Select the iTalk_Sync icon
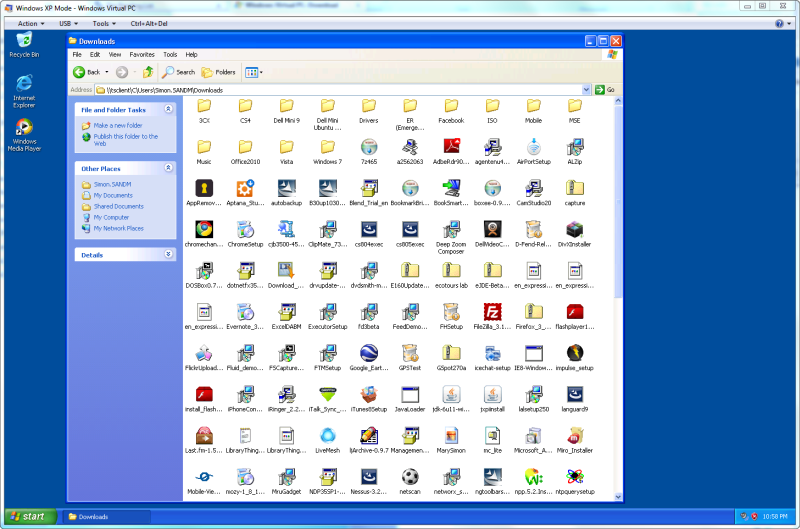This screenshot has width=800, height=529. coord(327,394)
